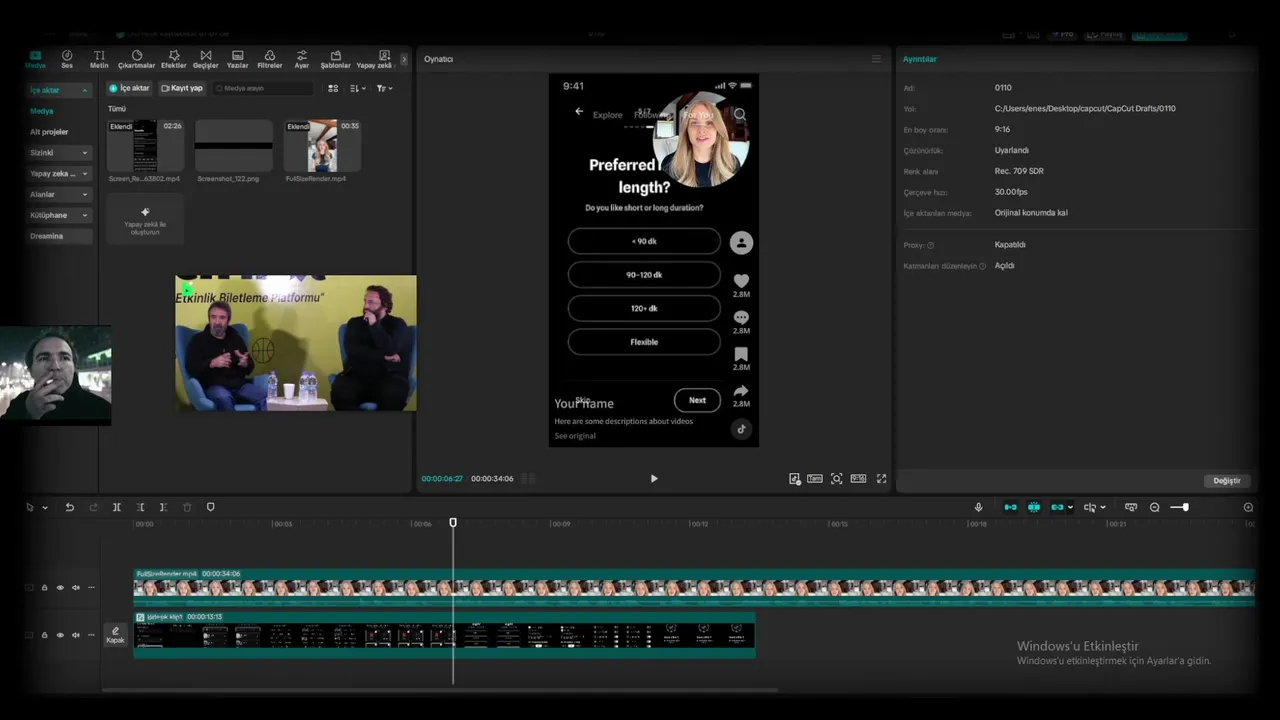This screenshot has width=1280, height=720.
Task: Select Alt projeler in sidebar
Action: point(49,132)
